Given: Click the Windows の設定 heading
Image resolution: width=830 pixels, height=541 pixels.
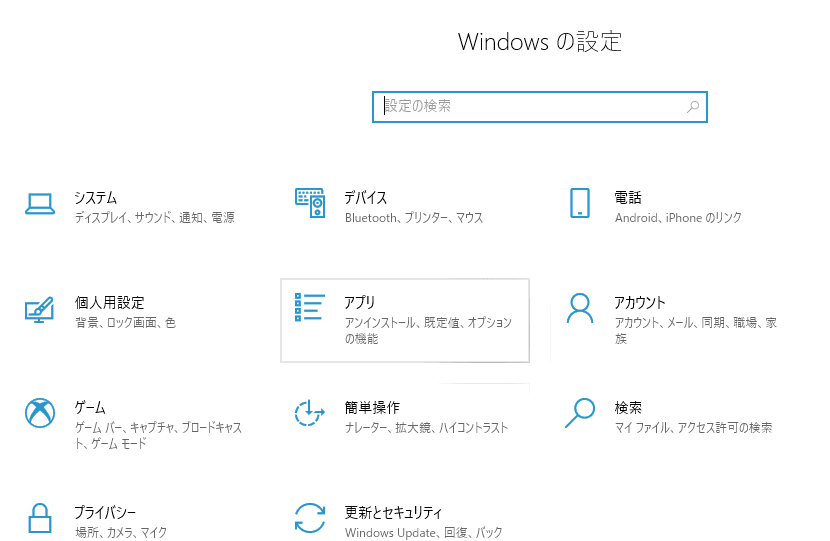Looking at the screenshot, I should click(540, 42).
